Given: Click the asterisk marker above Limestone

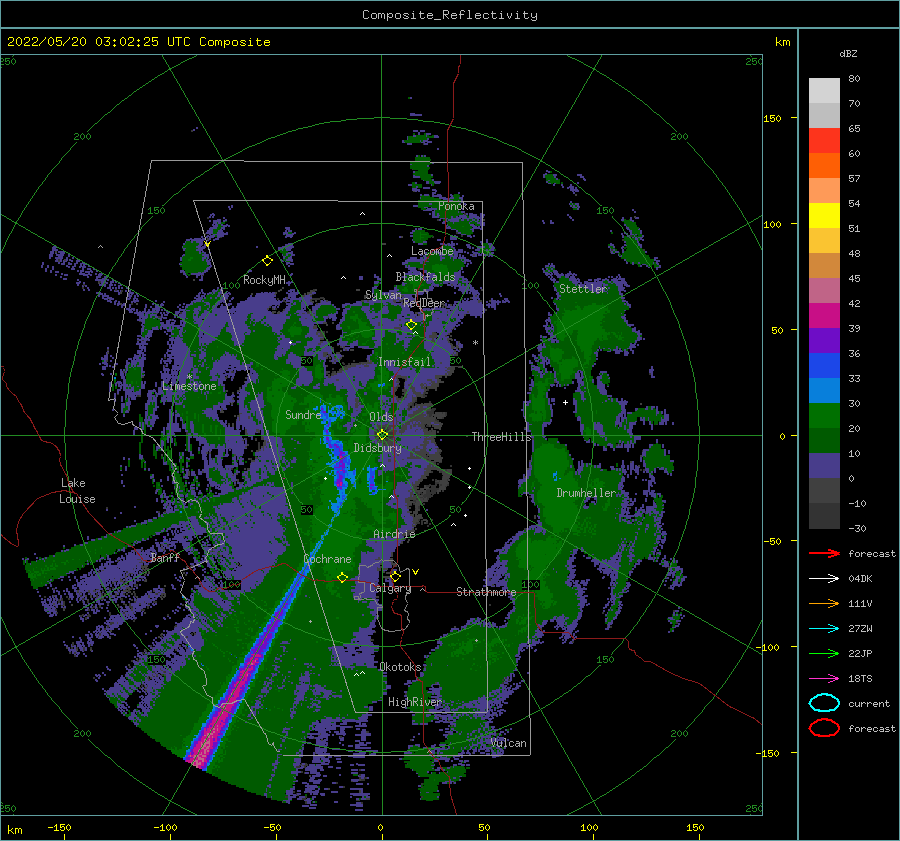Looking at the screenshot, I should [x=189, y=377].
